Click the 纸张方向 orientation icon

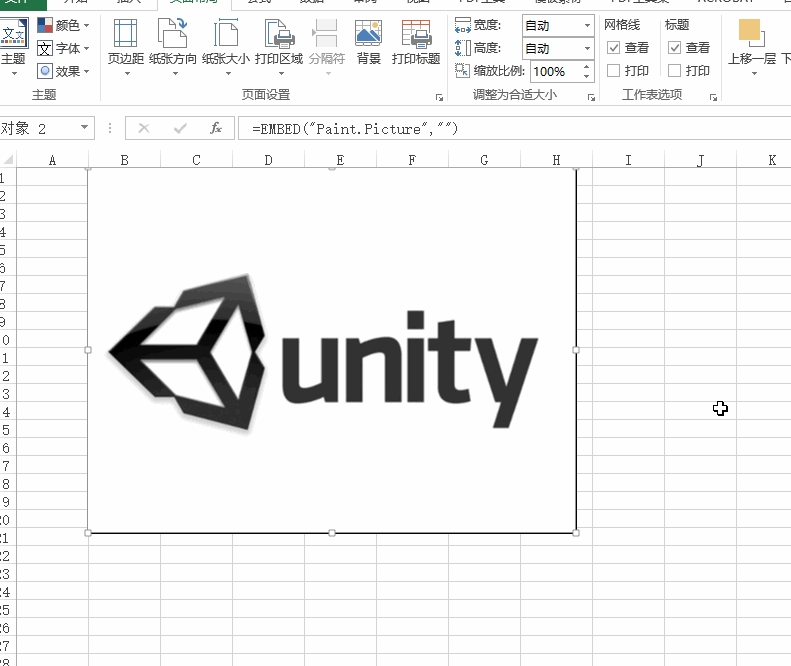pyautogui.click(x=173, y=33)
